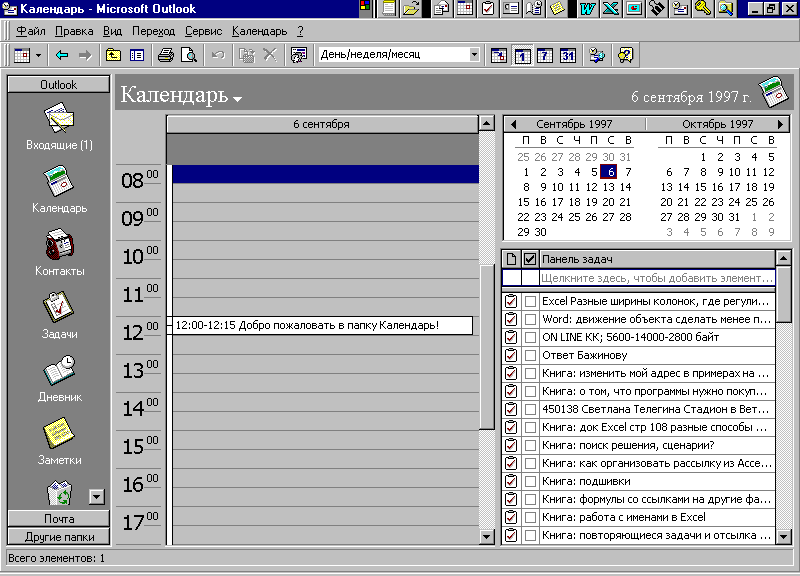Go forward with the right arrow icon
The width and height of the screenshot is (800, 576).
coord(85,55)
